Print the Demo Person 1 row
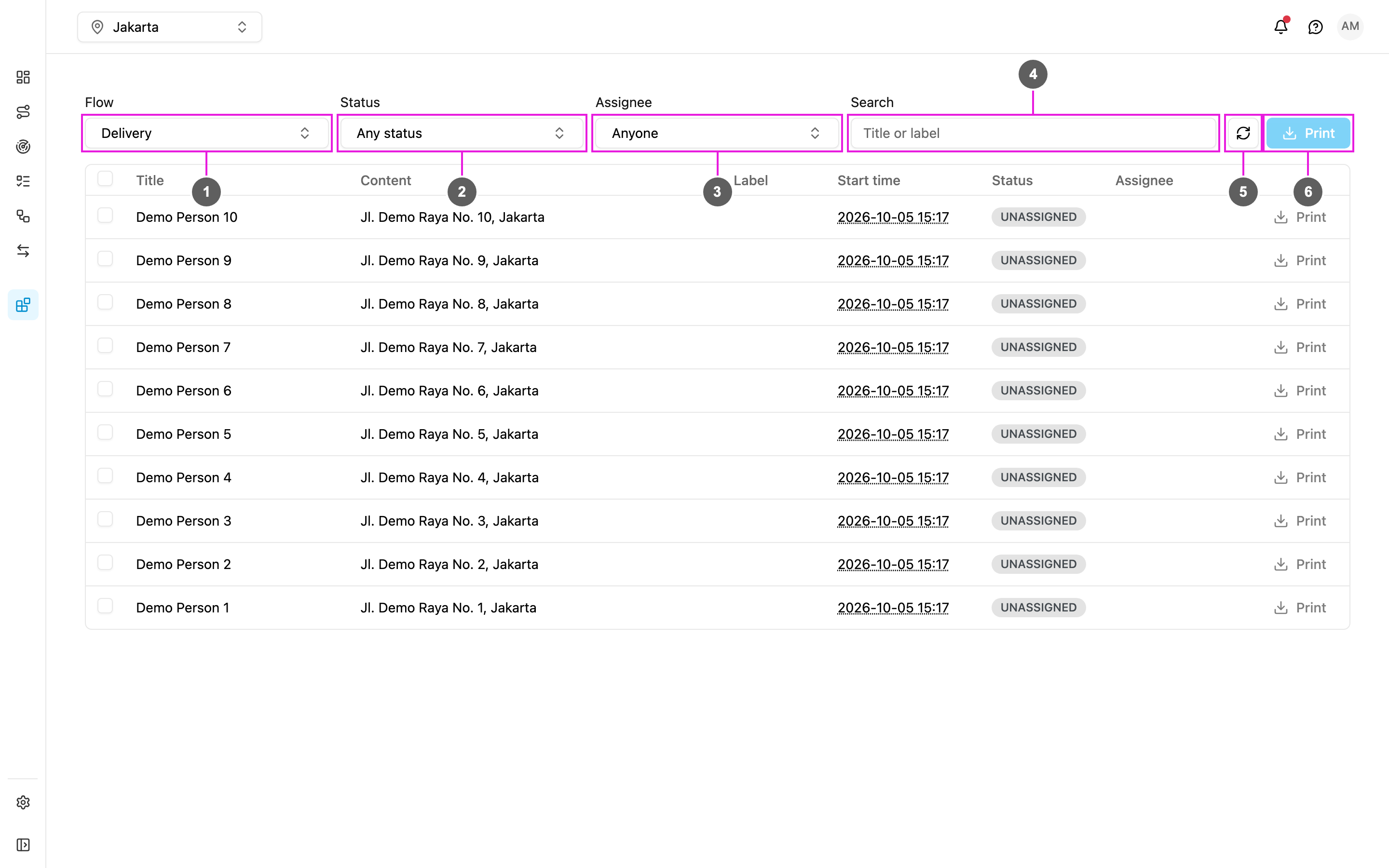This screenshot has height=868, width=1389. (1300, 608)
